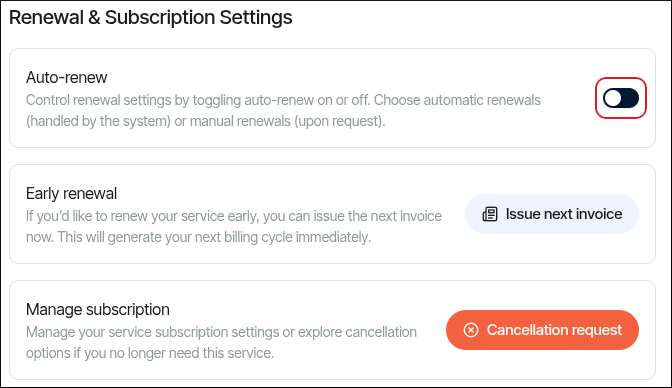Issue the next invoice now
Image resolution: width=672 pixels, height=388 pixels.
[x=552, y=214]
